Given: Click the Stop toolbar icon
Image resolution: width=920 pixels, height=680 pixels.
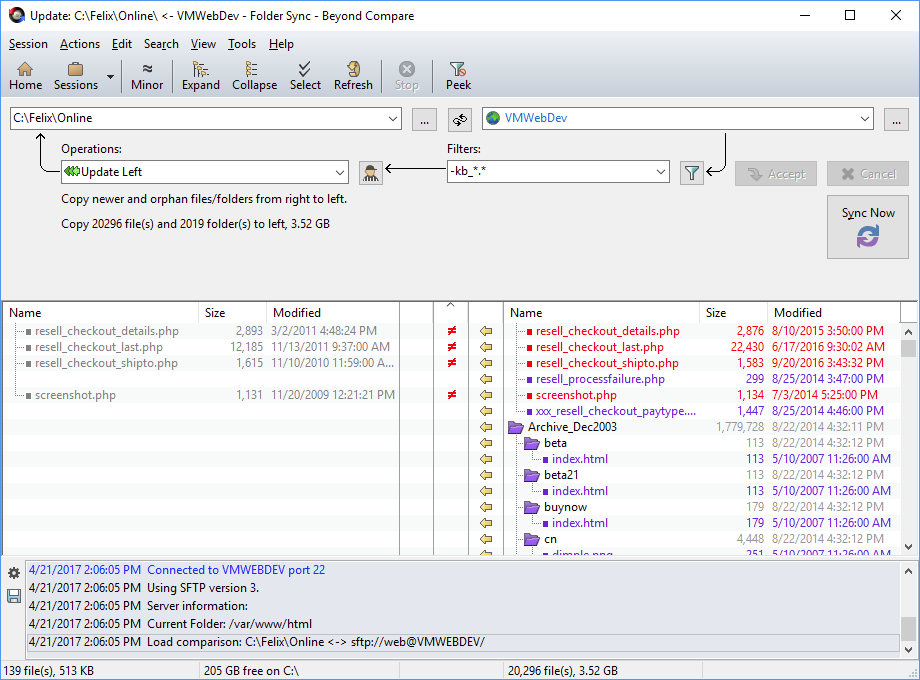Looking at the screenshot, I should [x=407, y=76].
